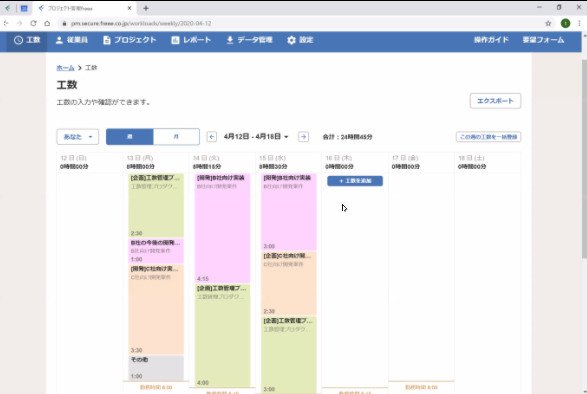Click the blue + 工数を追加 button
Image resolution: width=587 pixels, height=394 pixels.
pos(355,181)
